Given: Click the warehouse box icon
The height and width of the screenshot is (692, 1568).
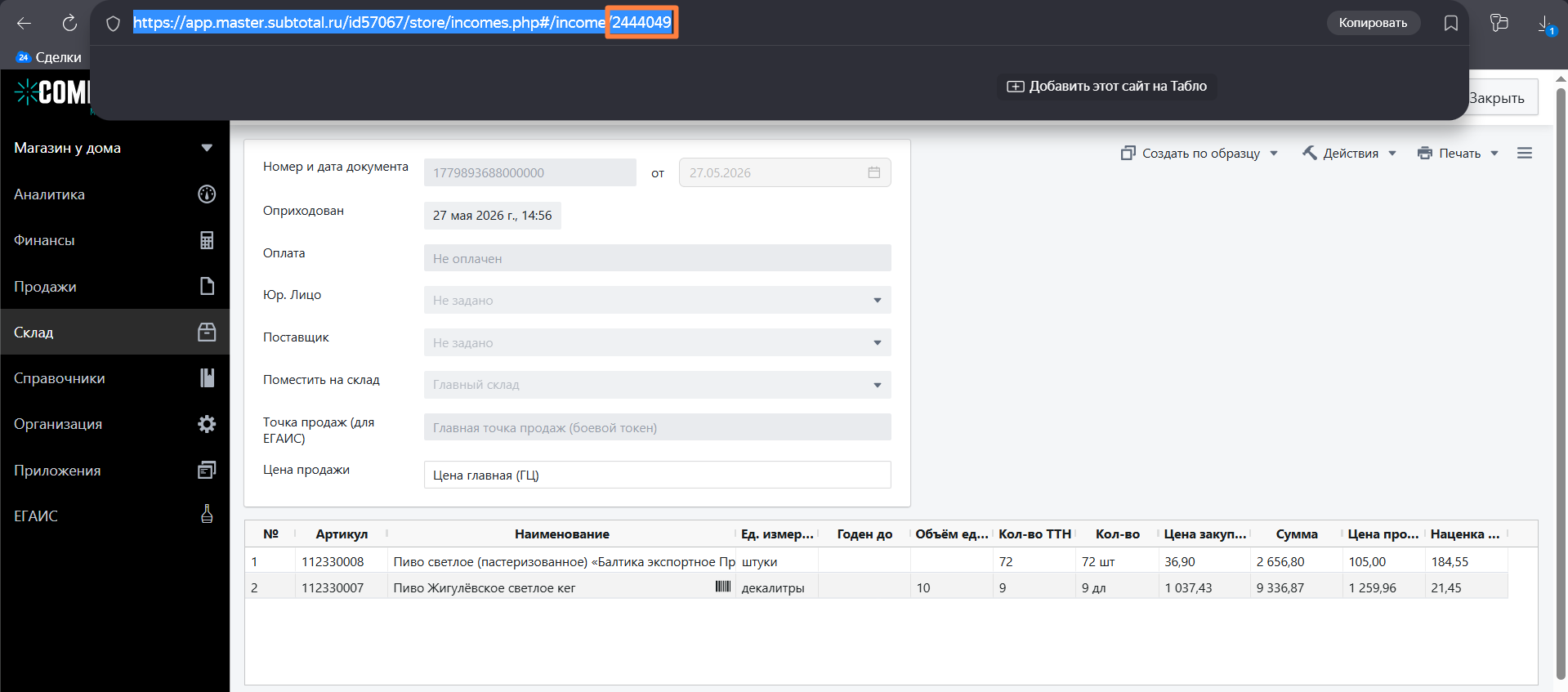Looking at the screenshot, I should tap(207, 332).
